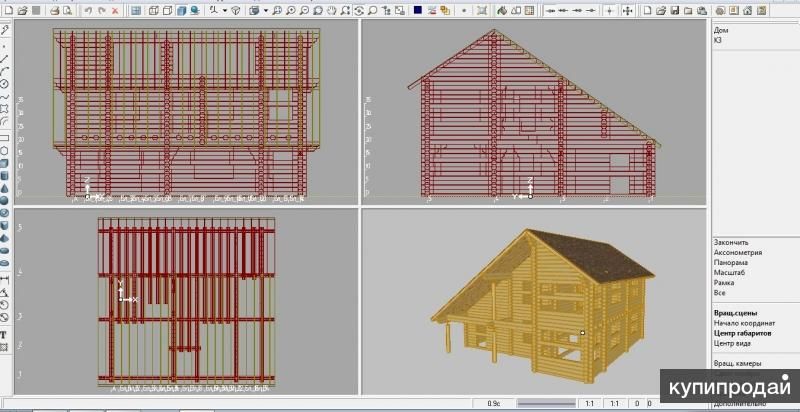Select the solid box primitive tool
800x412 pixels.
pos(5,164)
